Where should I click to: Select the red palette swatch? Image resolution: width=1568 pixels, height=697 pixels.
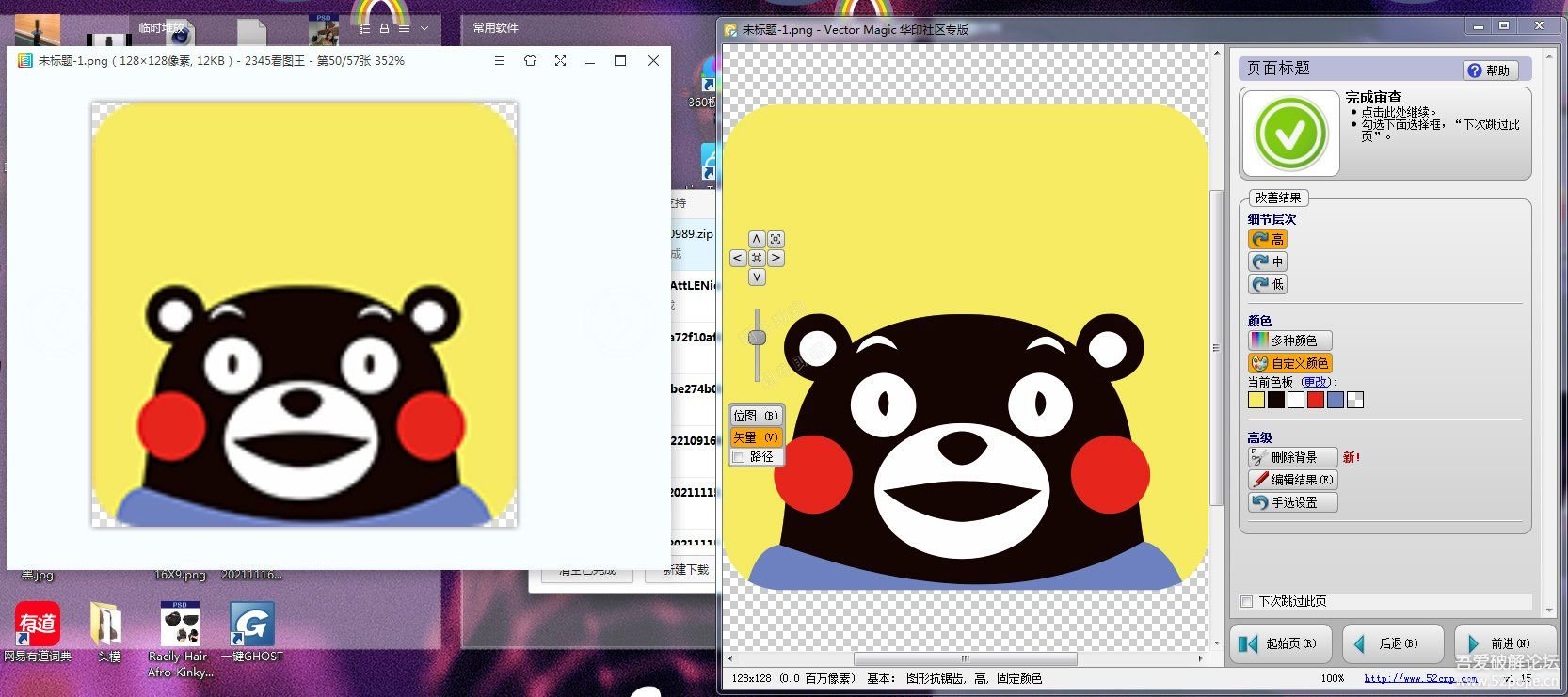point(1316,400)
